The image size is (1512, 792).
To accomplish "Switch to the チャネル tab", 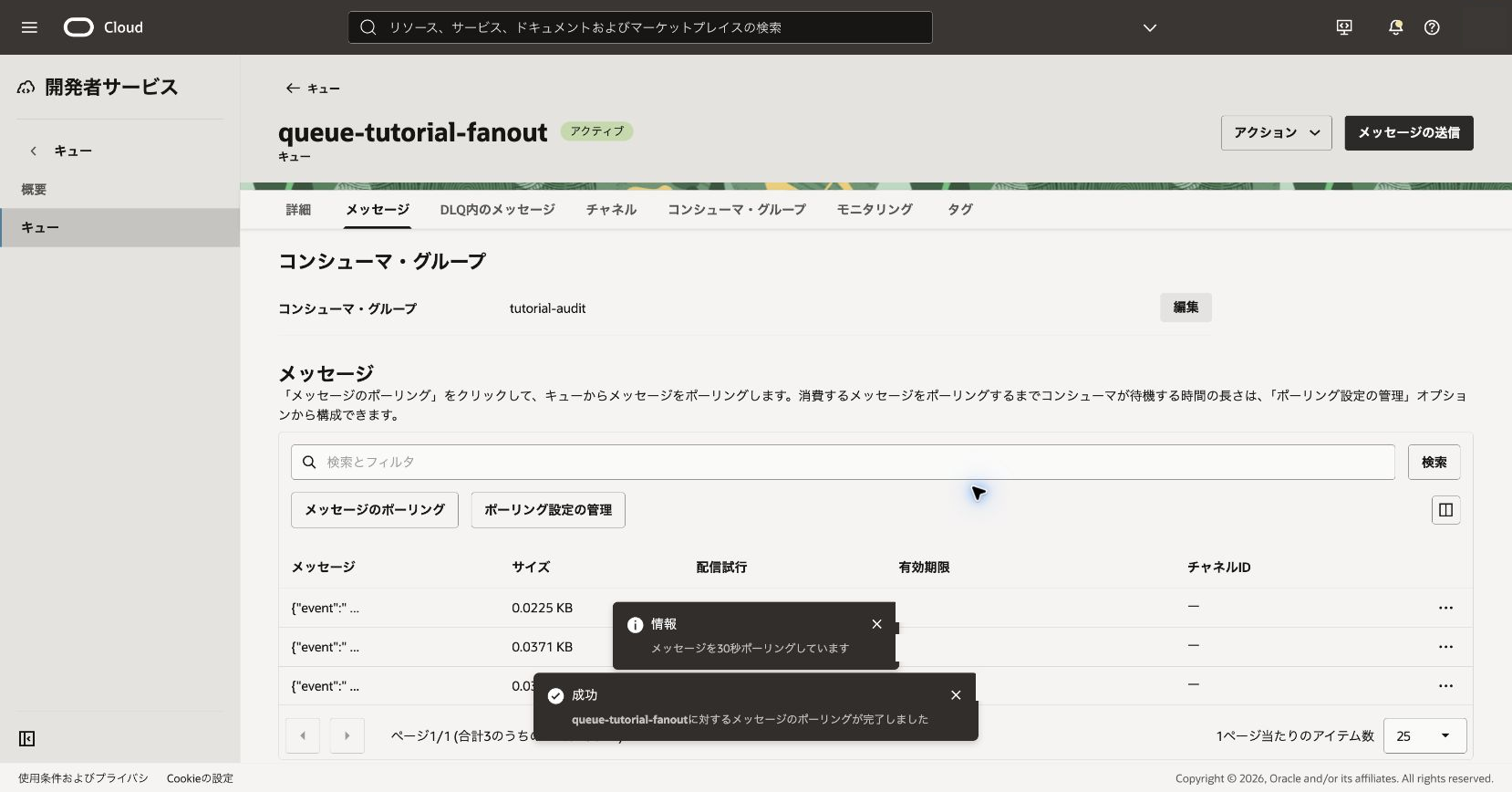I will tap(611, 209).
